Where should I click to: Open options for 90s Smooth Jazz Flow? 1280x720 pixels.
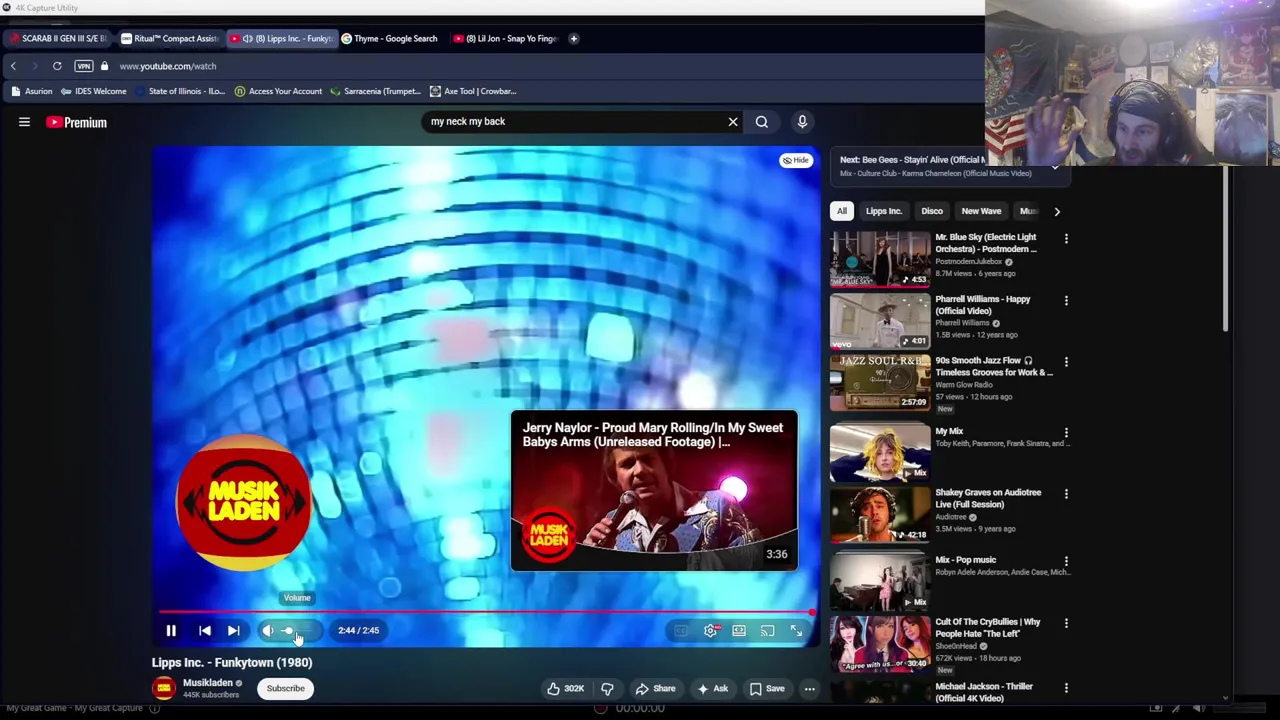pyautogui.click(x=1066, y=362)
